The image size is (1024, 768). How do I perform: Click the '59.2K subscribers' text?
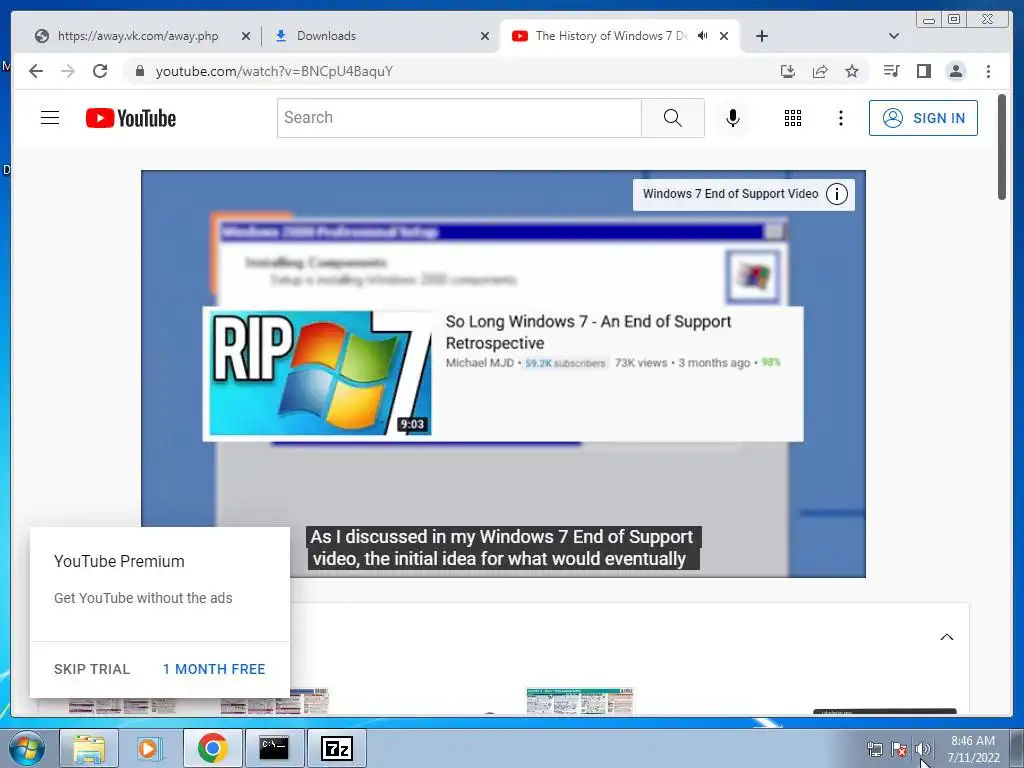[x=566, y=363]
